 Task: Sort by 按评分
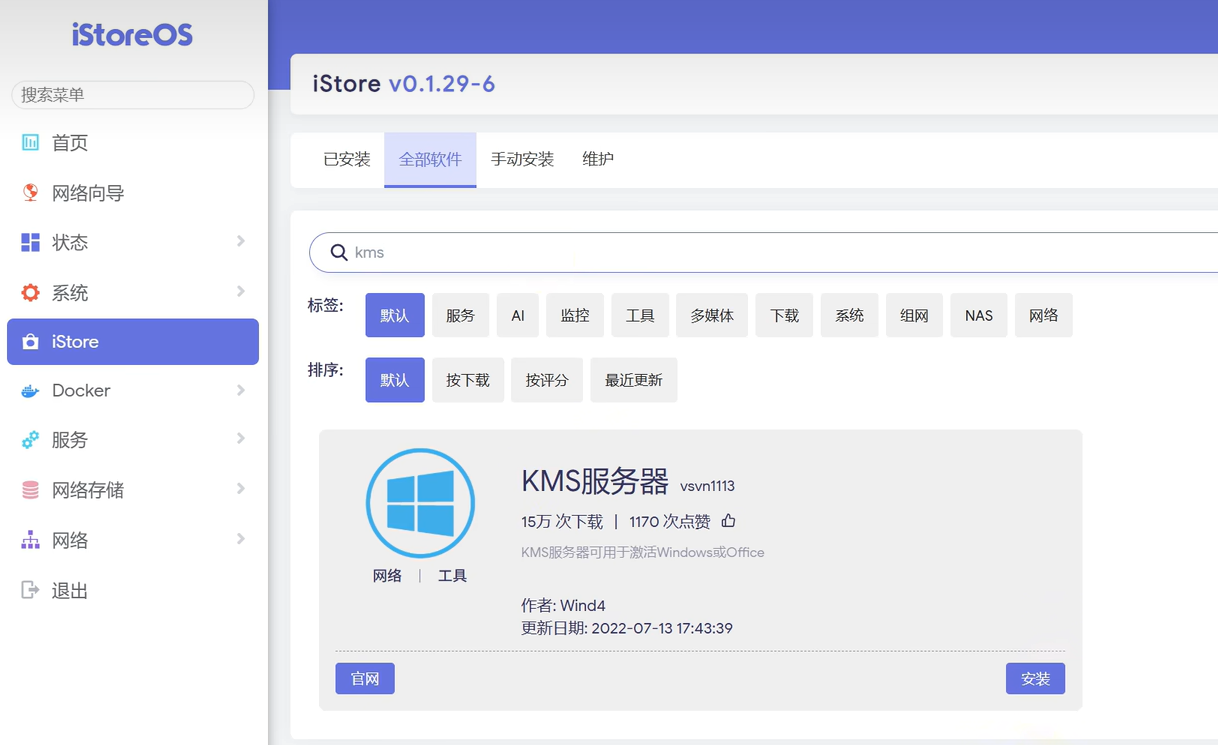(x=547, y=380)
